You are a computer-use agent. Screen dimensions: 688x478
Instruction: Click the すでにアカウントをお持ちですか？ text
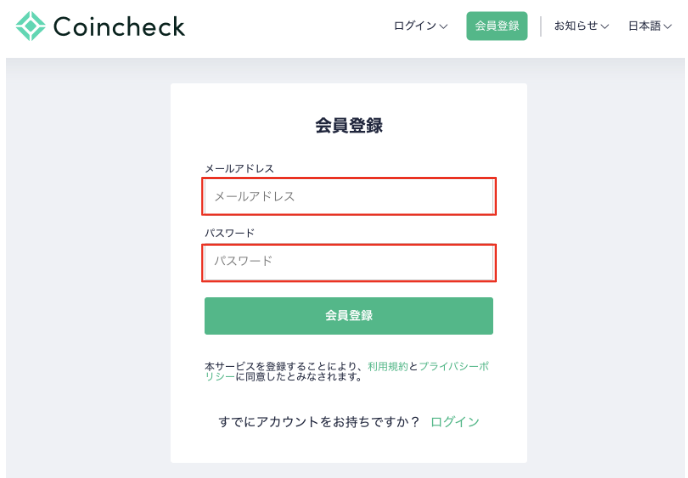pos(319,422)
